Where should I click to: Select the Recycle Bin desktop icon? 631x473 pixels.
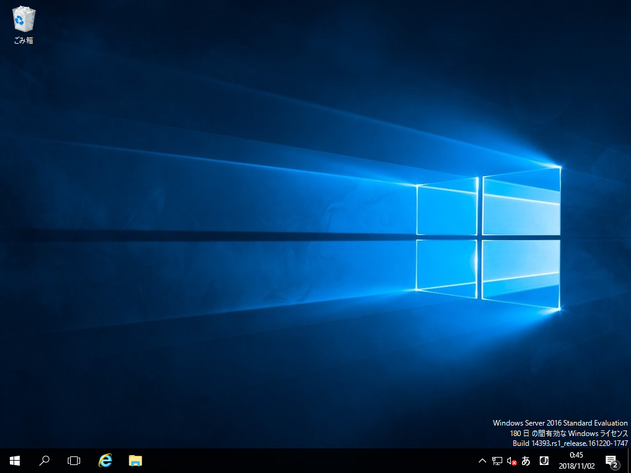tap(24, 25)
